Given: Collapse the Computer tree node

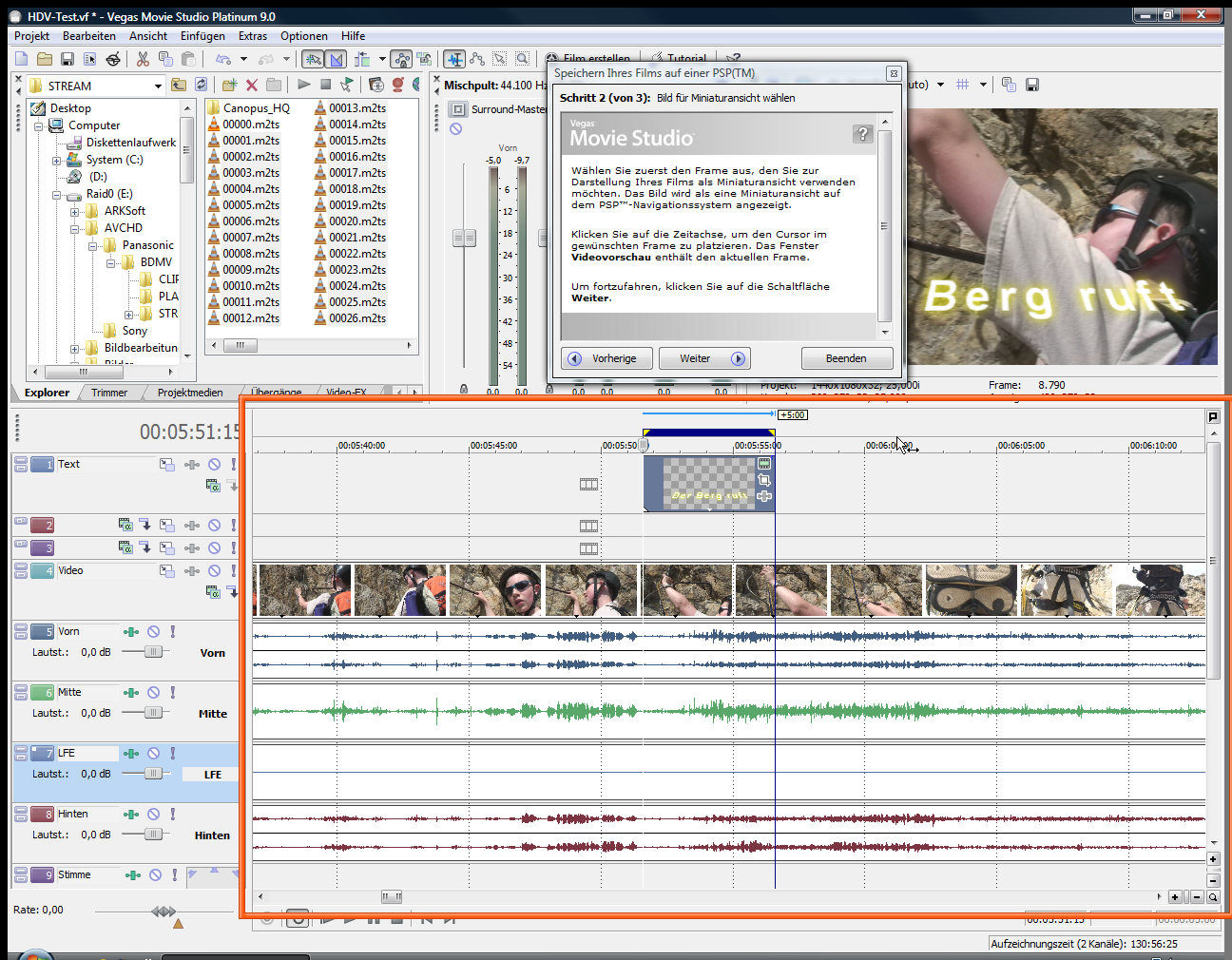Looking at the screenshot, I should click(39, 125).
